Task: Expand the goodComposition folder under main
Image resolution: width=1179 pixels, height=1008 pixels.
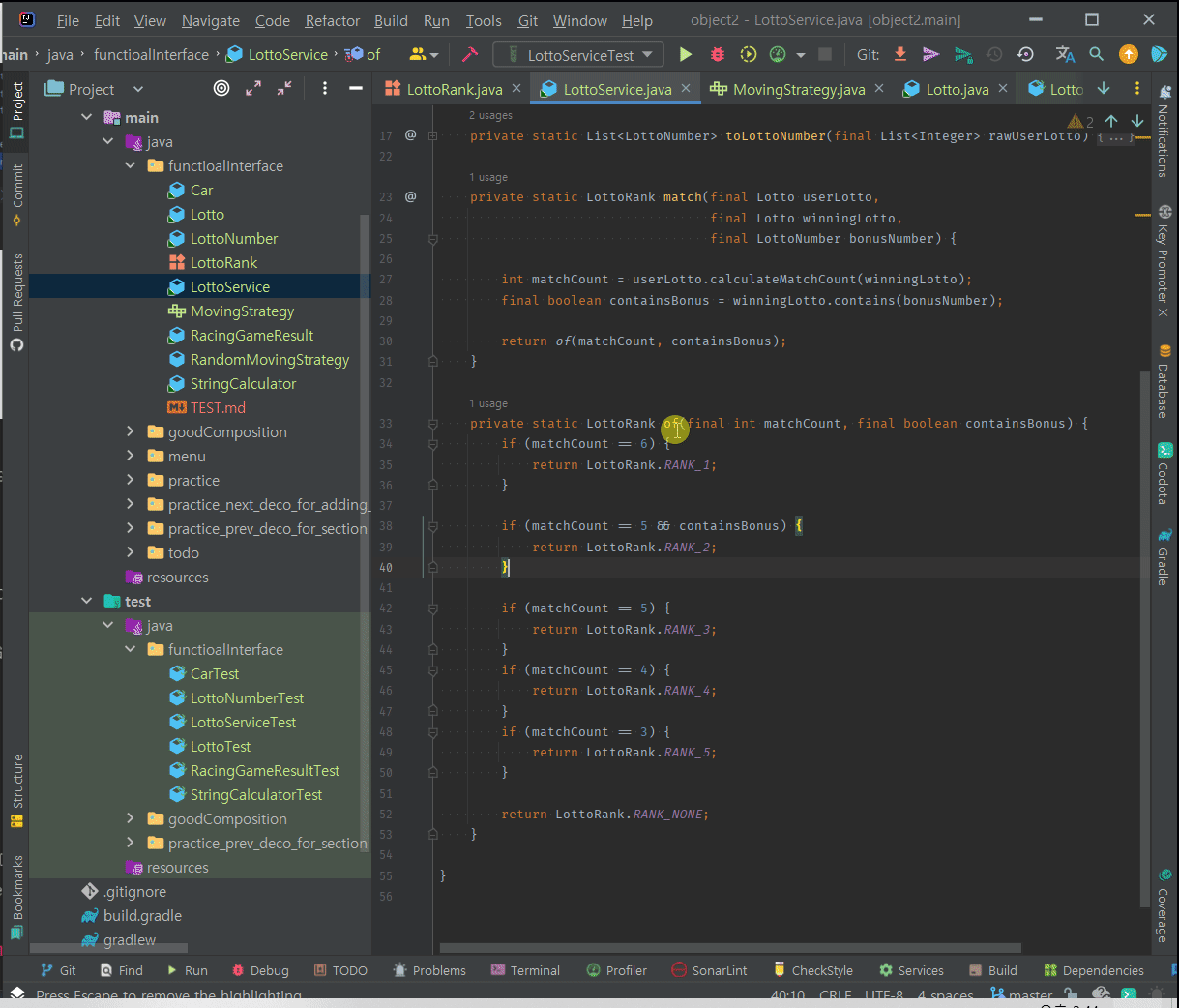Action: [131, 432]
